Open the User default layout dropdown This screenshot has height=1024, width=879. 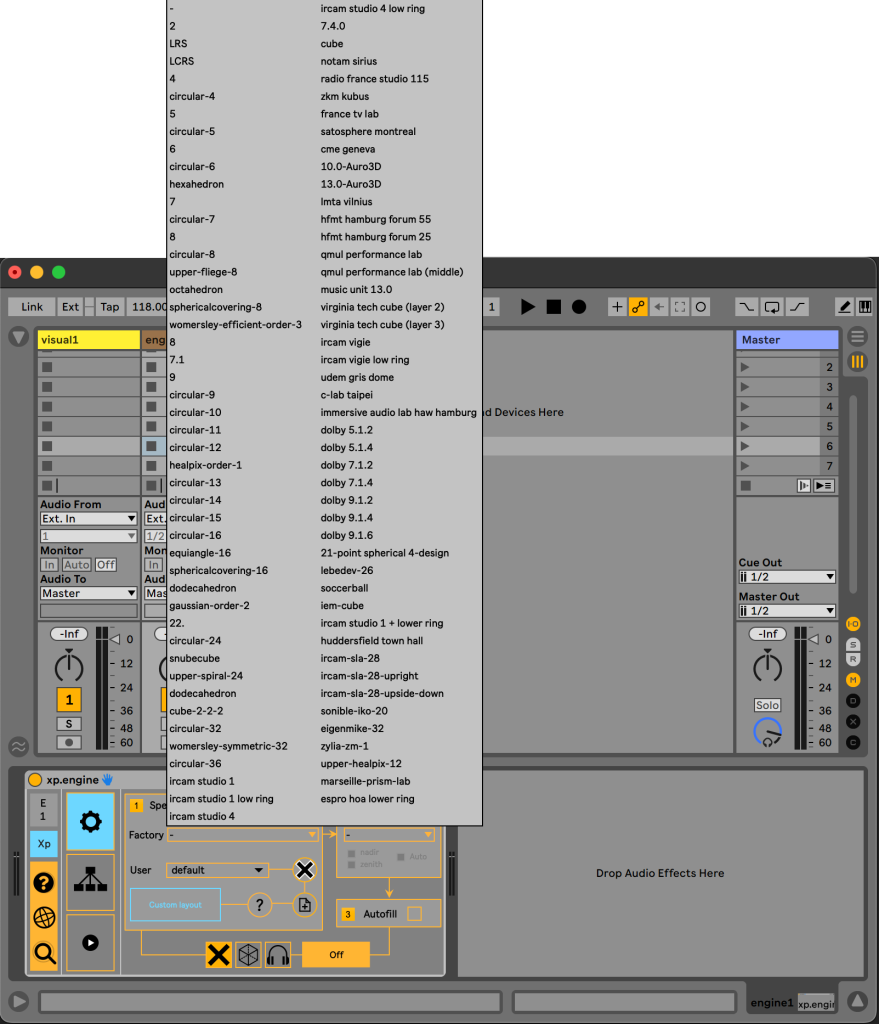pos(217,870)
